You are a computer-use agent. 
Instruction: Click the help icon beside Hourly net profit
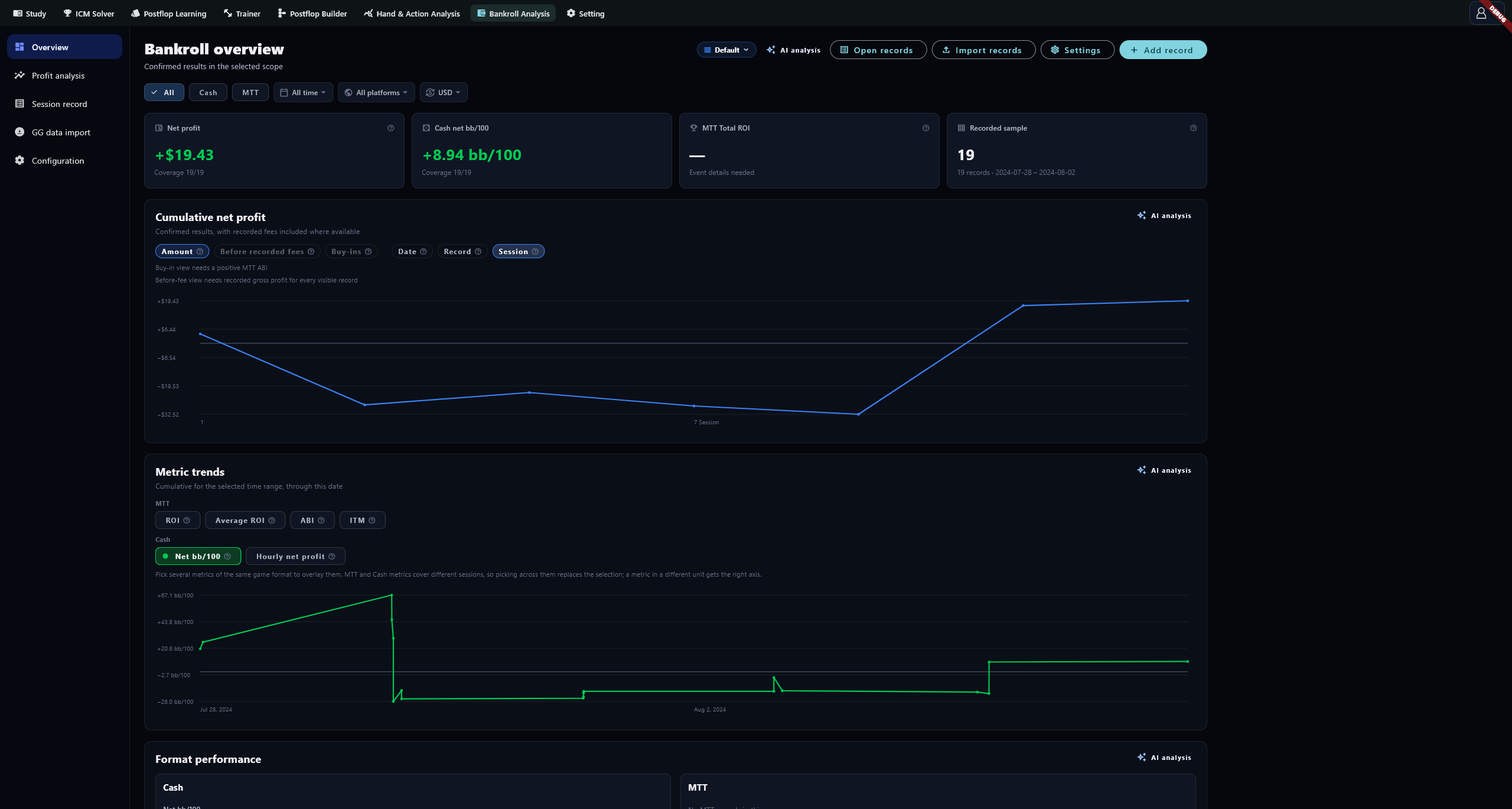(x=332, y=557)
